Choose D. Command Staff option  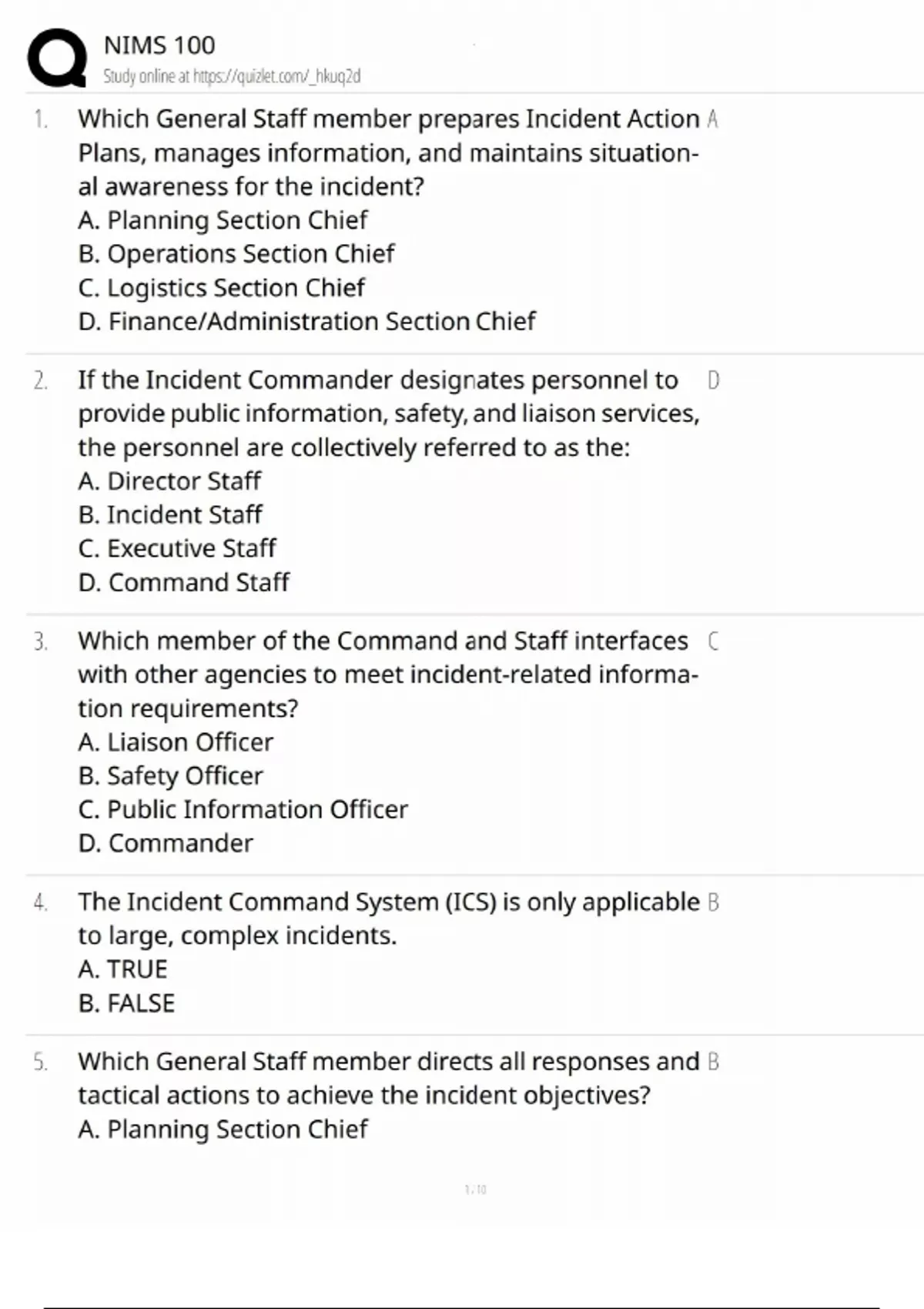[183, 582]
